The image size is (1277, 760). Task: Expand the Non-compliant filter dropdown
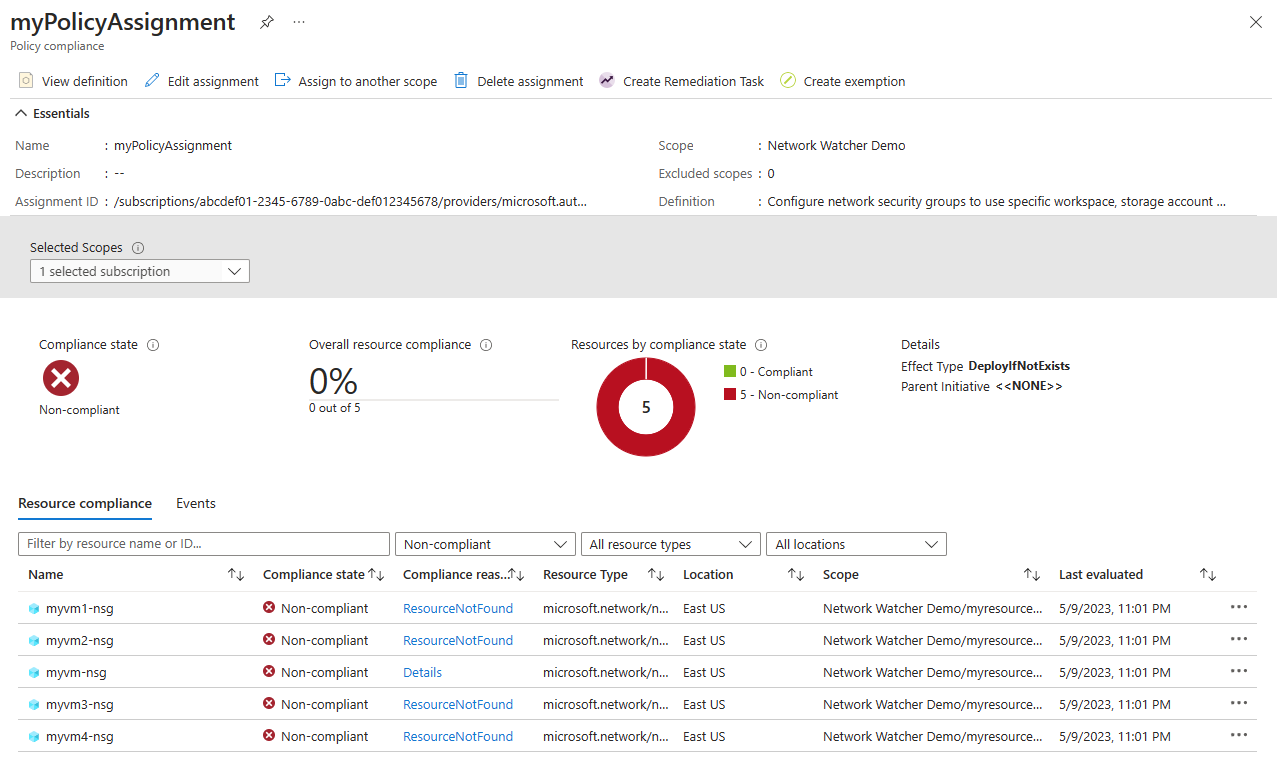pos(485,544)
